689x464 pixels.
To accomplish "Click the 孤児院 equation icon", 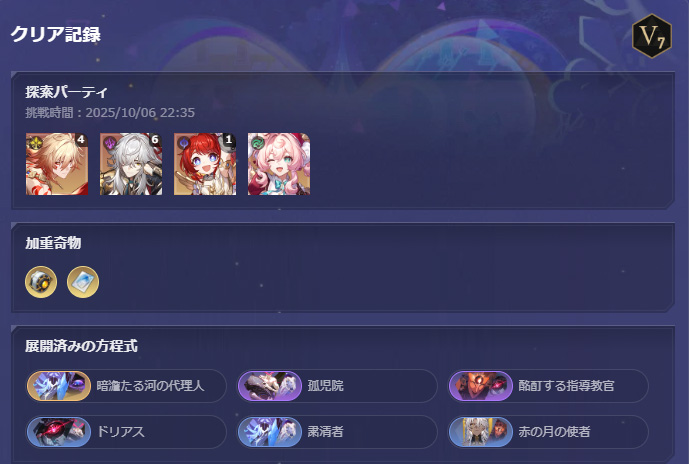I will pyautogui.click(x=269, y=386).
